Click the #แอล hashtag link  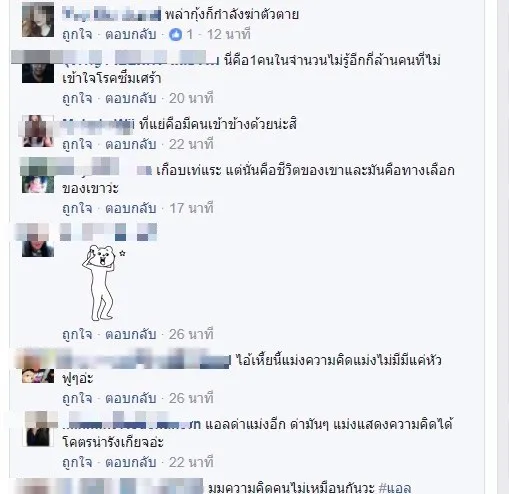coord(395,488)
